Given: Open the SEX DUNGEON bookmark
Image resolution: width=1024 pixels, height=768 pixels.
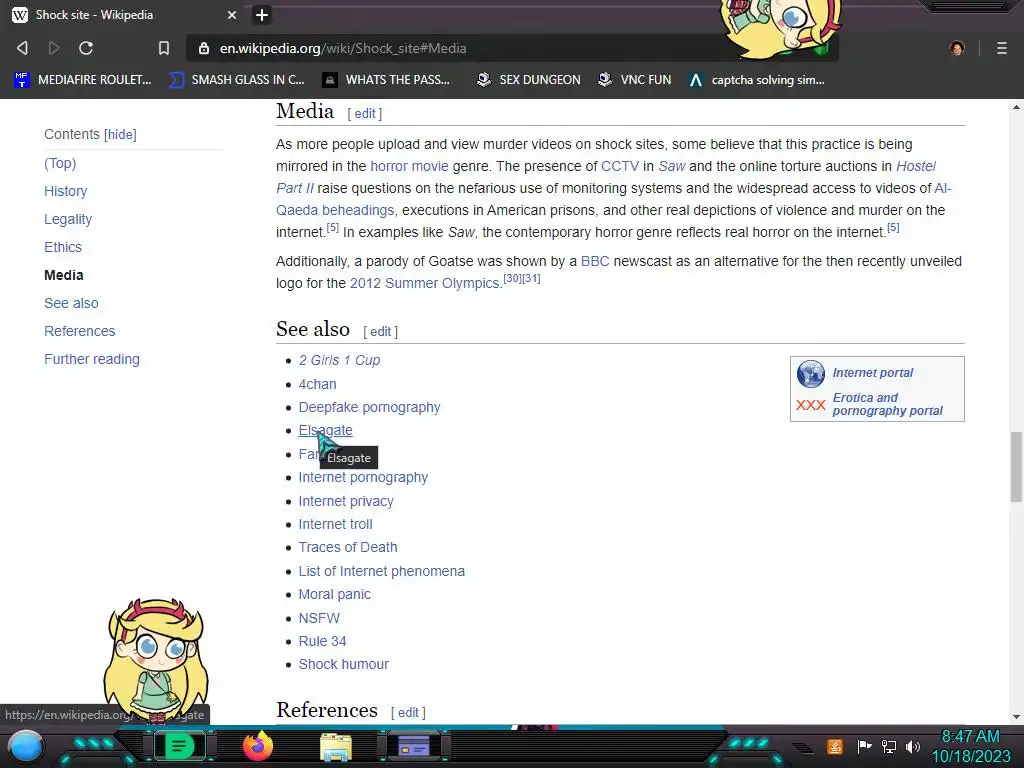Looking at the screenshot, I should [x=528, y=80].
